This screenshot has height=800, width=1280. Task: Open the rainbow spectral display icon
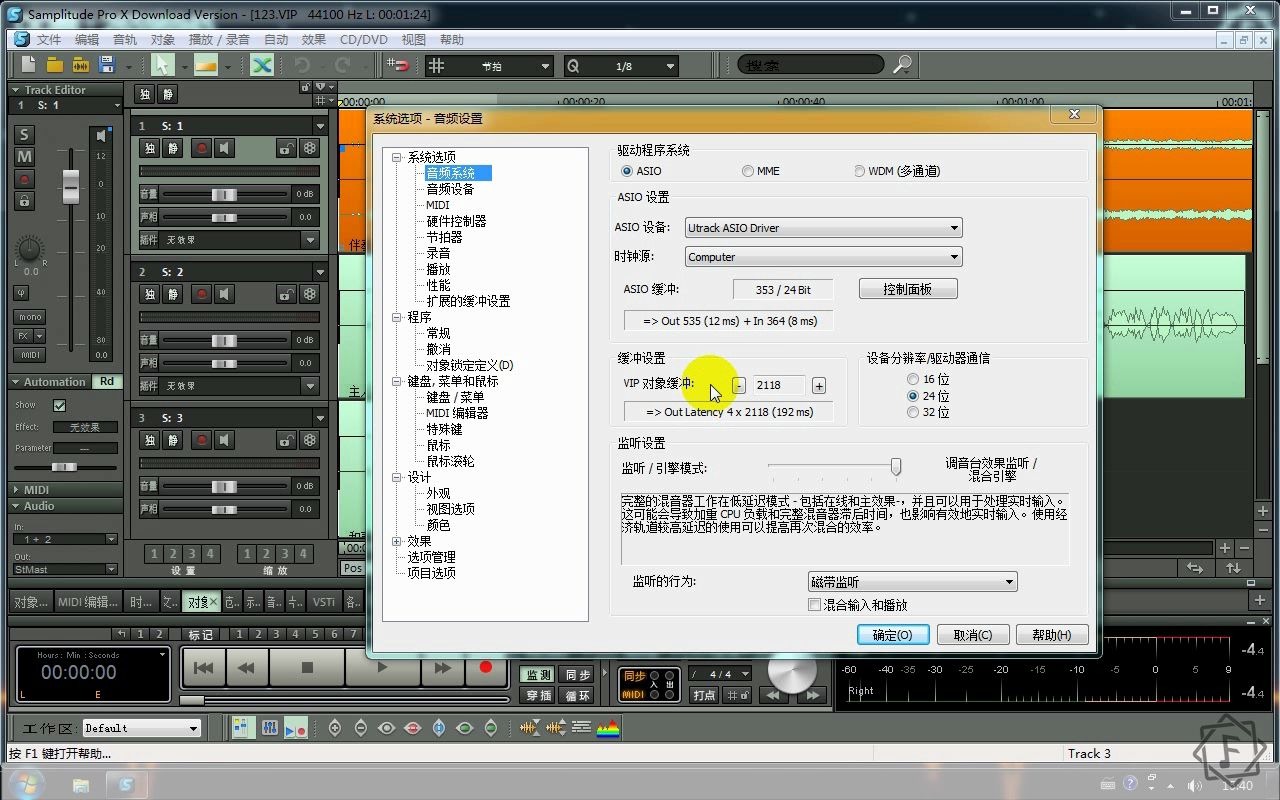click(x=608, y=727)
